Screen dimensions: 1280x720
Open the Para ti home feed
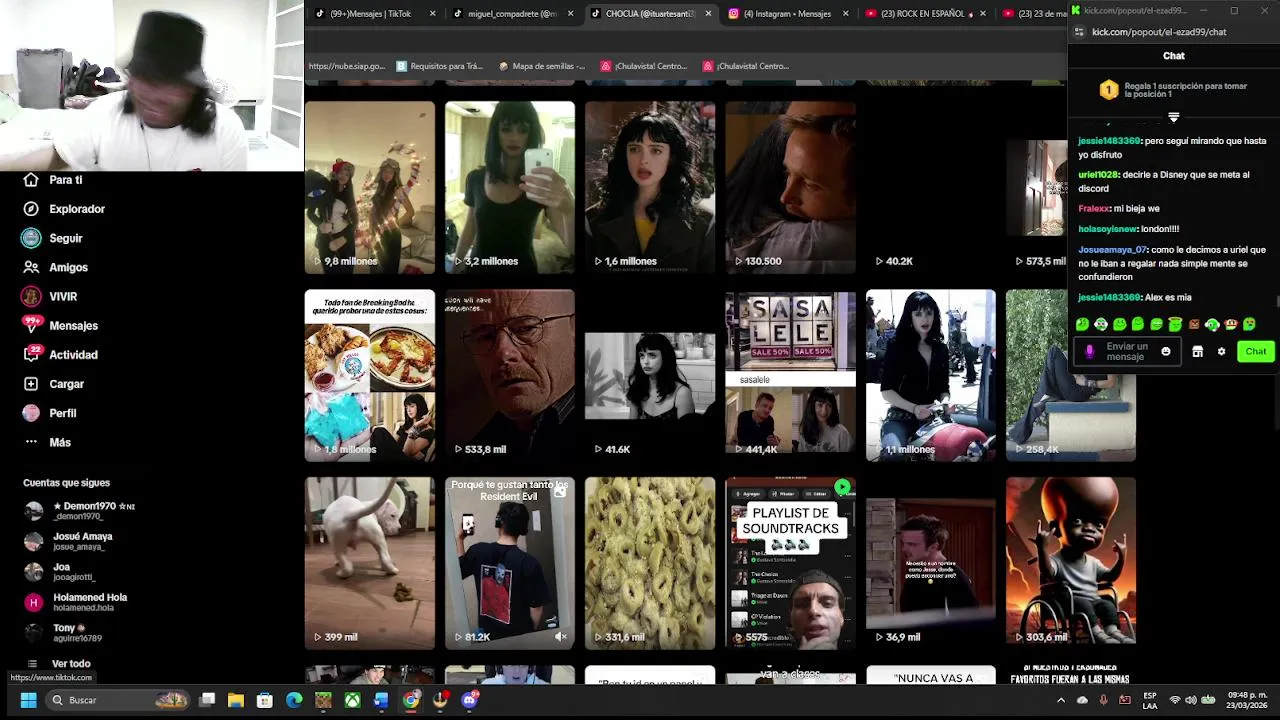[52, 180]
